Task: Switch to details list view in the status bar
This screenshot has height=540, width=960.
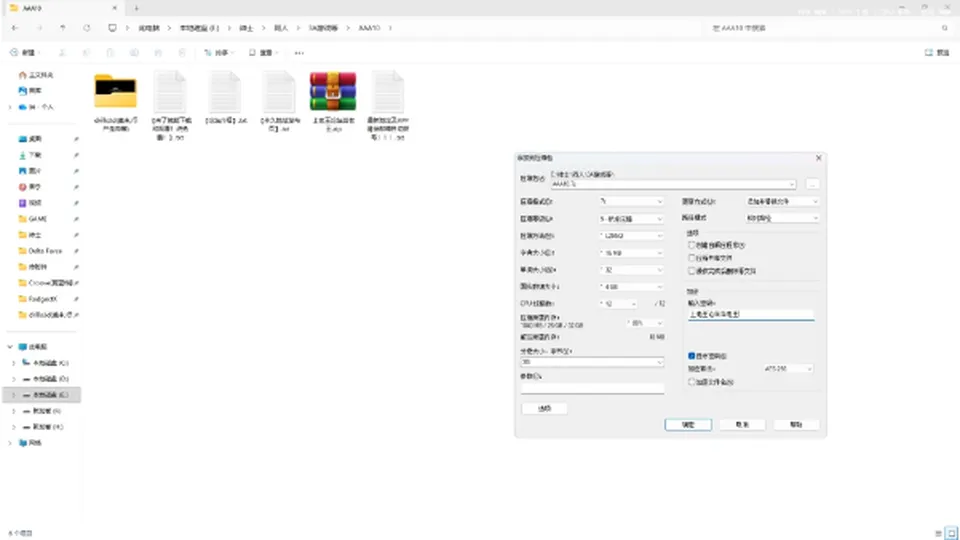Action: pos(938,533)
